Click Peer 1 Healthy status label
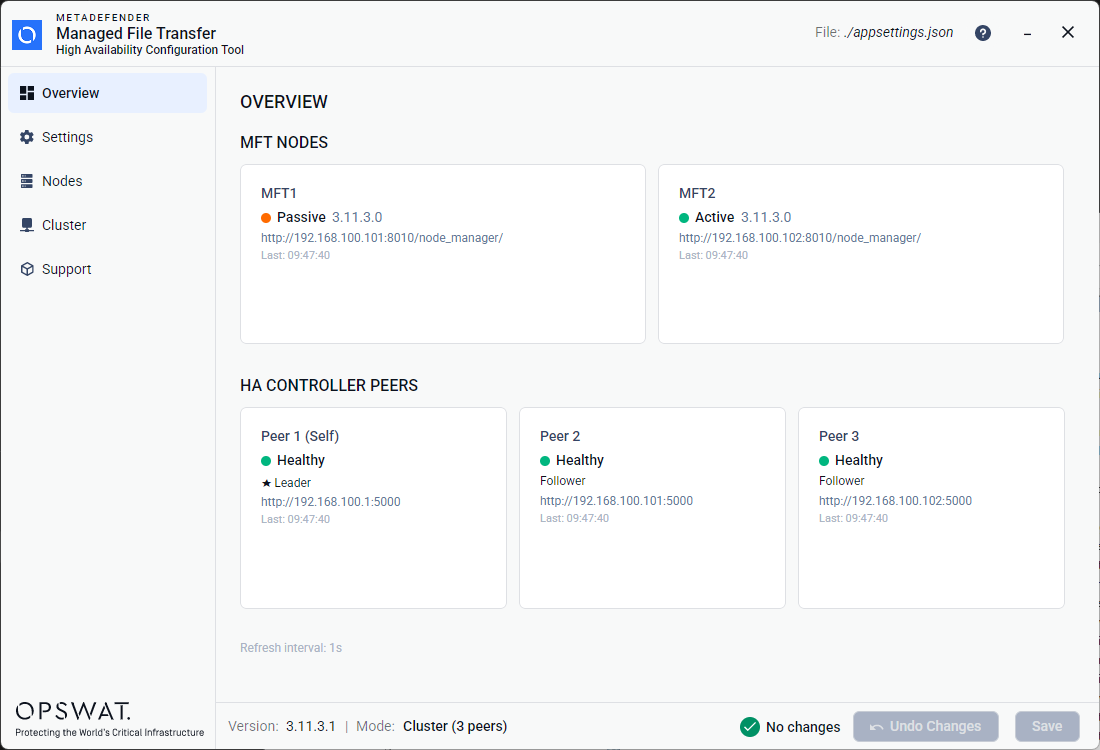Screen dimensions: 1100x750 300,460
